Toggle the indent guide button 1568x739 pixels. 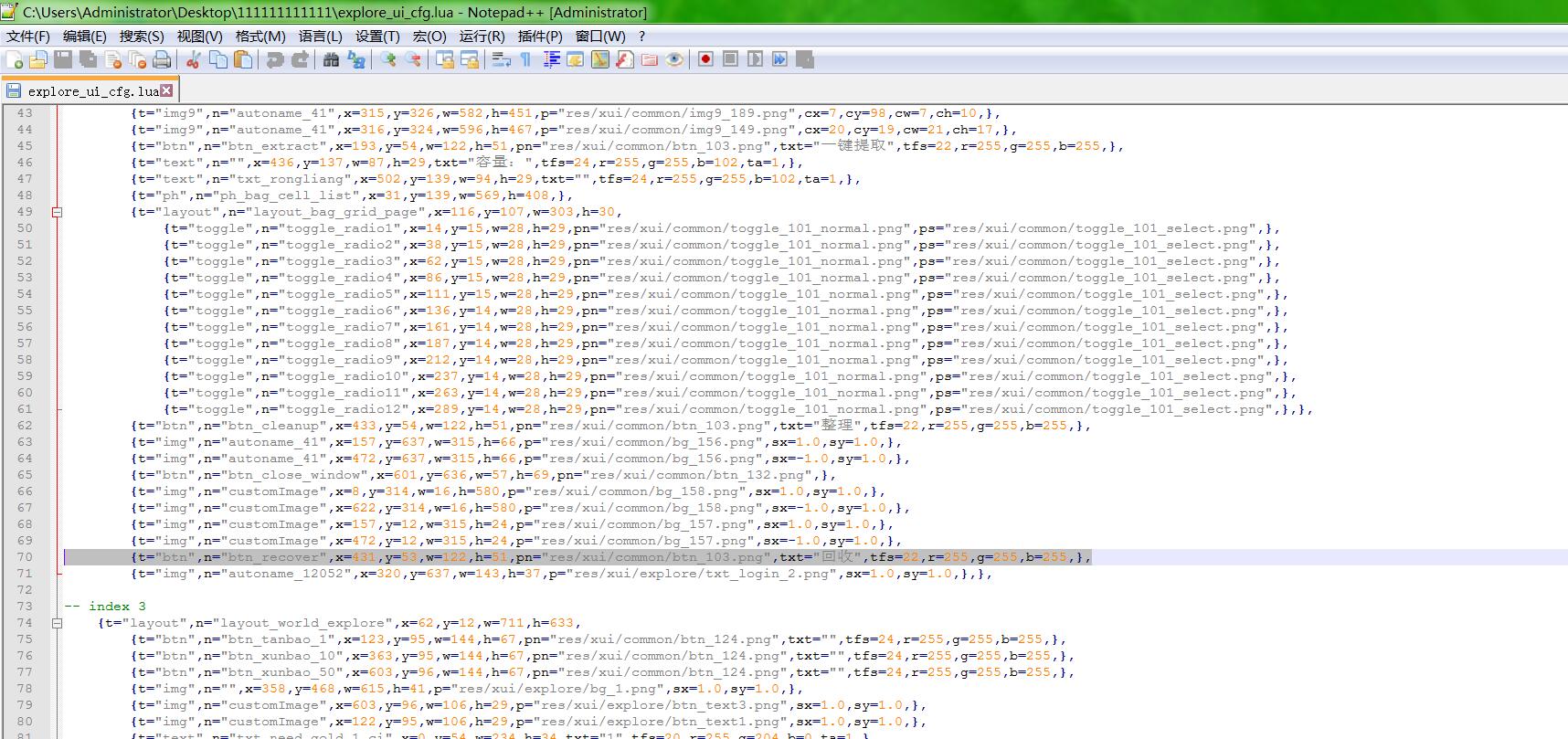552,60
